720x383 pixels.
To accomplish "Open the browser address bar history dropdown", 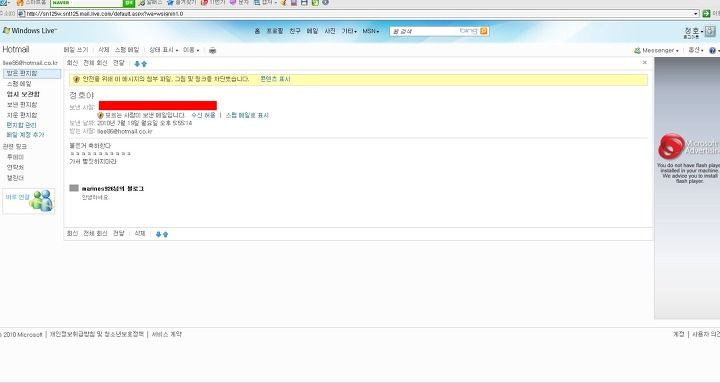I will pyautogui.click(x=696, y=14).
